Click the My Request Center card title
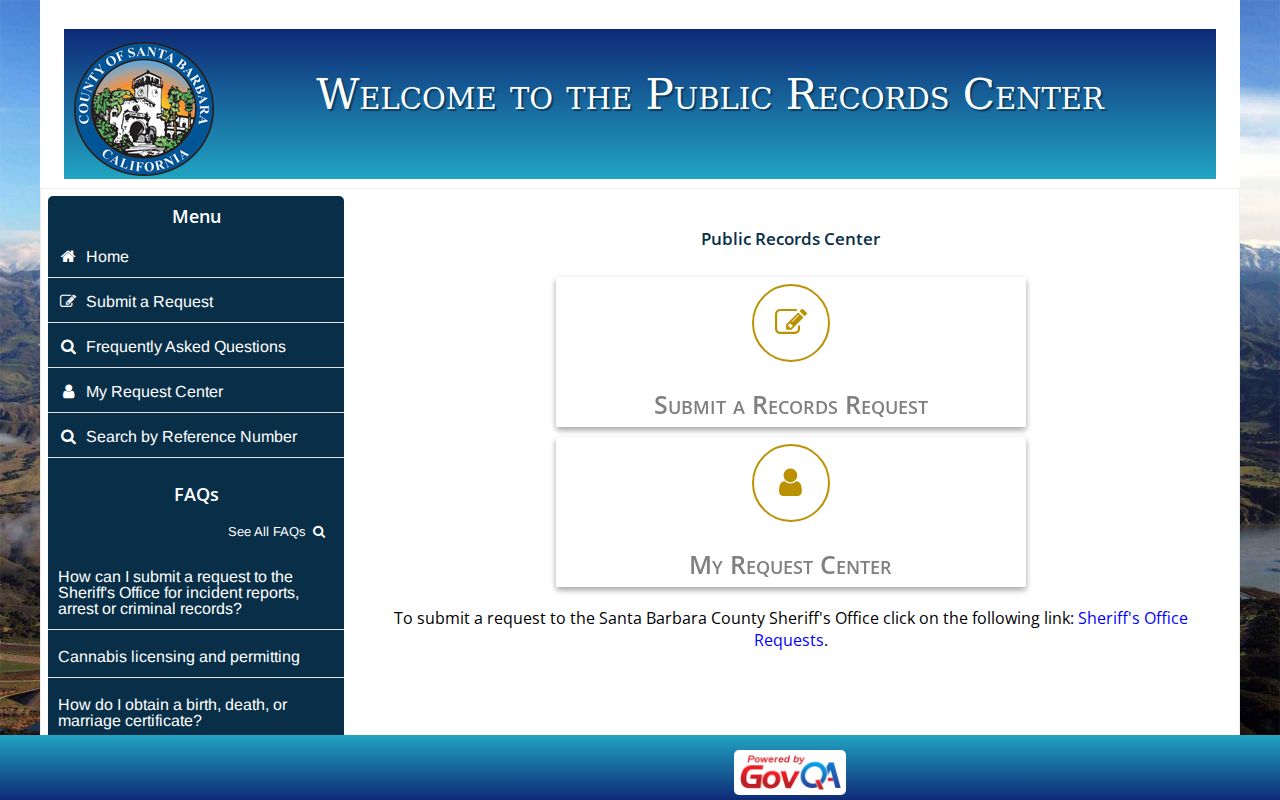The image size is (1280, 800). [x=791, y=566]
